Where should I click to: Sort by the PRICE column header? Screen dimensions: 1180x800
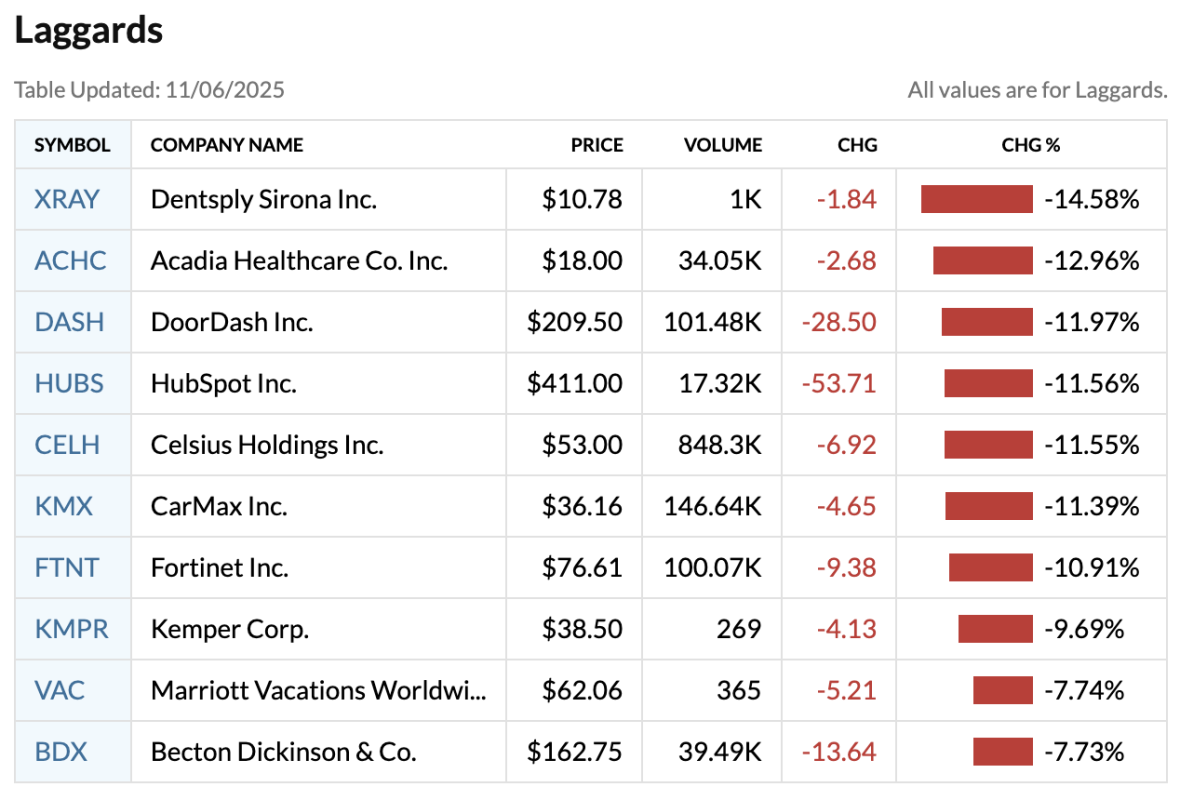pyautogui.click(x=597, y=145)
